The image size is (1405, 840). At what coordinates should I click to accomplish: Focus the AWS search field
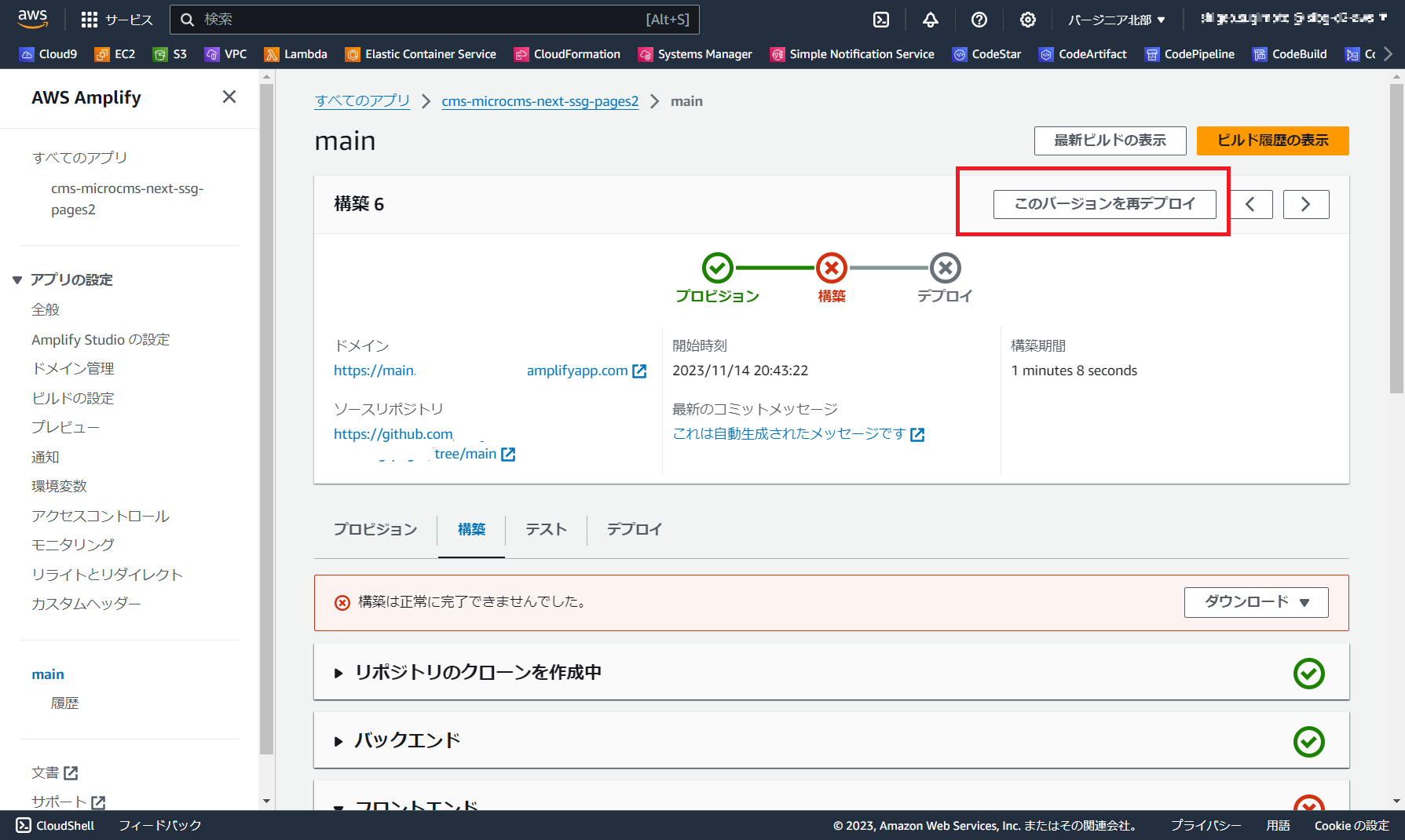point(435,20)
